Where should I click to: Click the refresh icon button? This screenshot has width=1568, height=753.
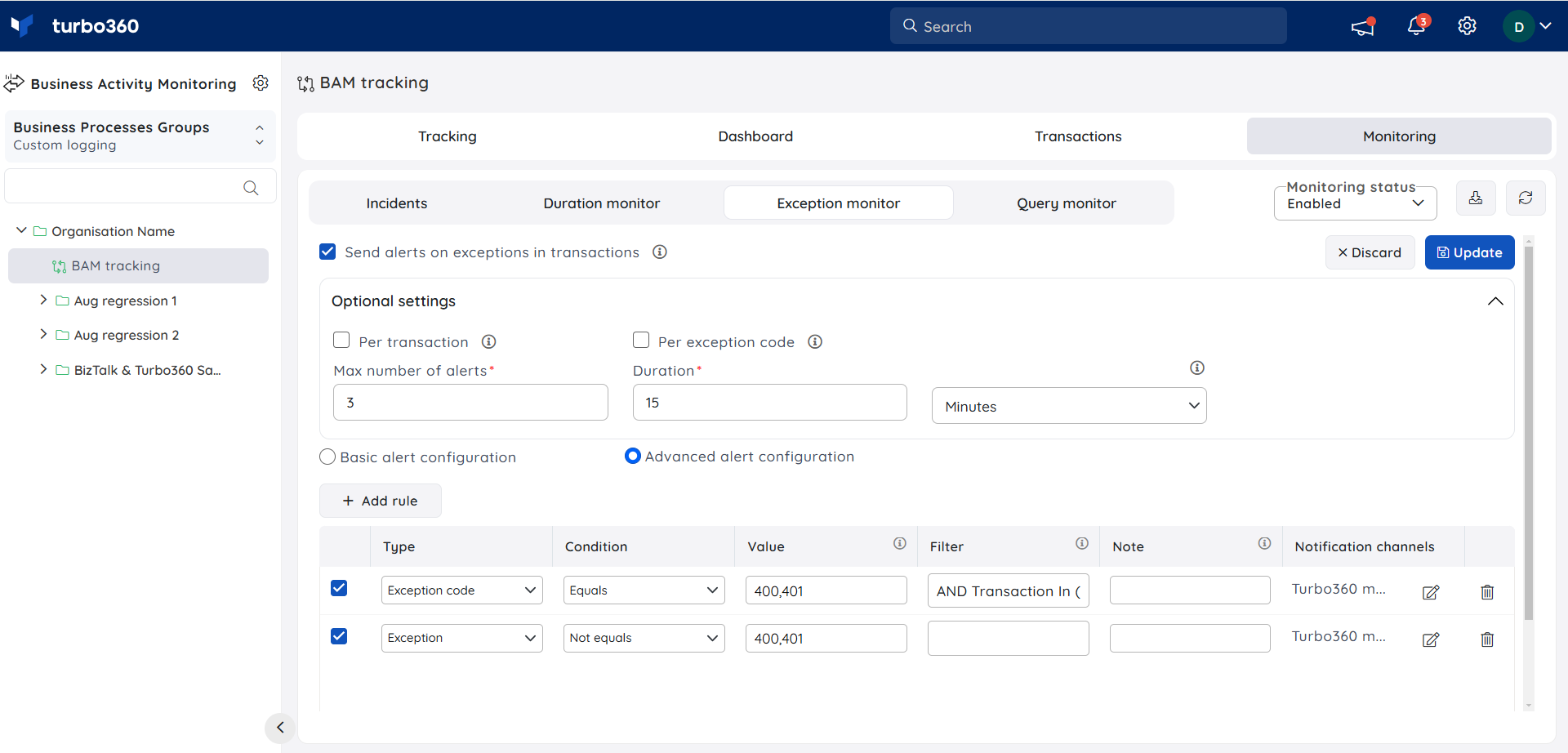(x=1526, y=198)
